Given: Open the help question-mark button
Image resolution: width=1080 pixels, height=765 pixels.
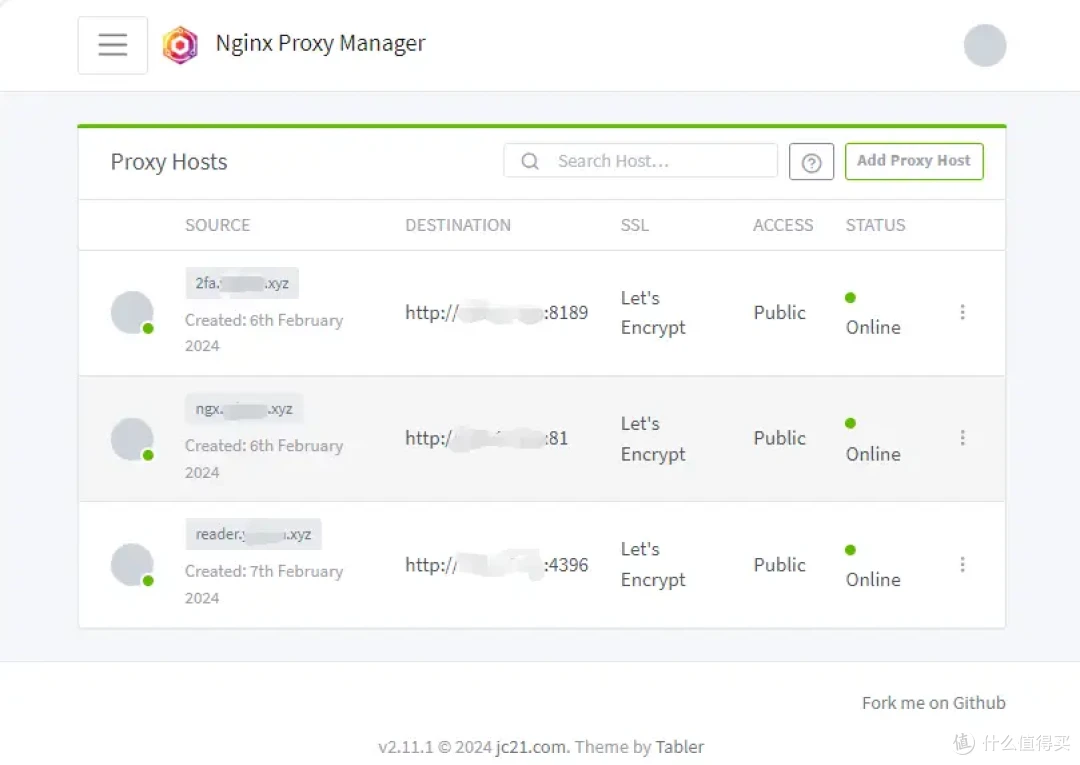Looking at the screenshot, I should point(811,162).
